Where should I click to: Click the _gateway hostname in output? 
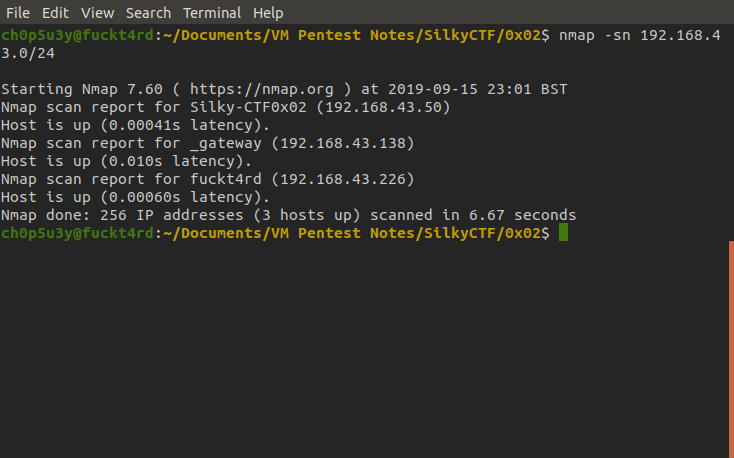pyautogui.click(x=226, y=143)
